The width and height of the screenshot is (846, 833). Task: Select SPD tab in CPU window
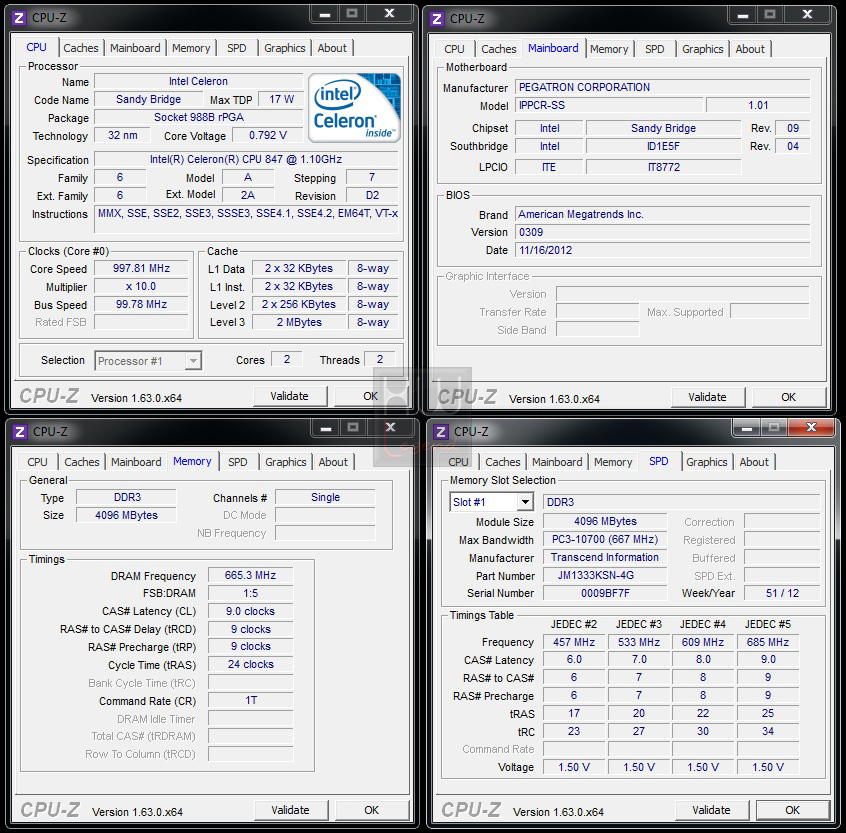236,48
